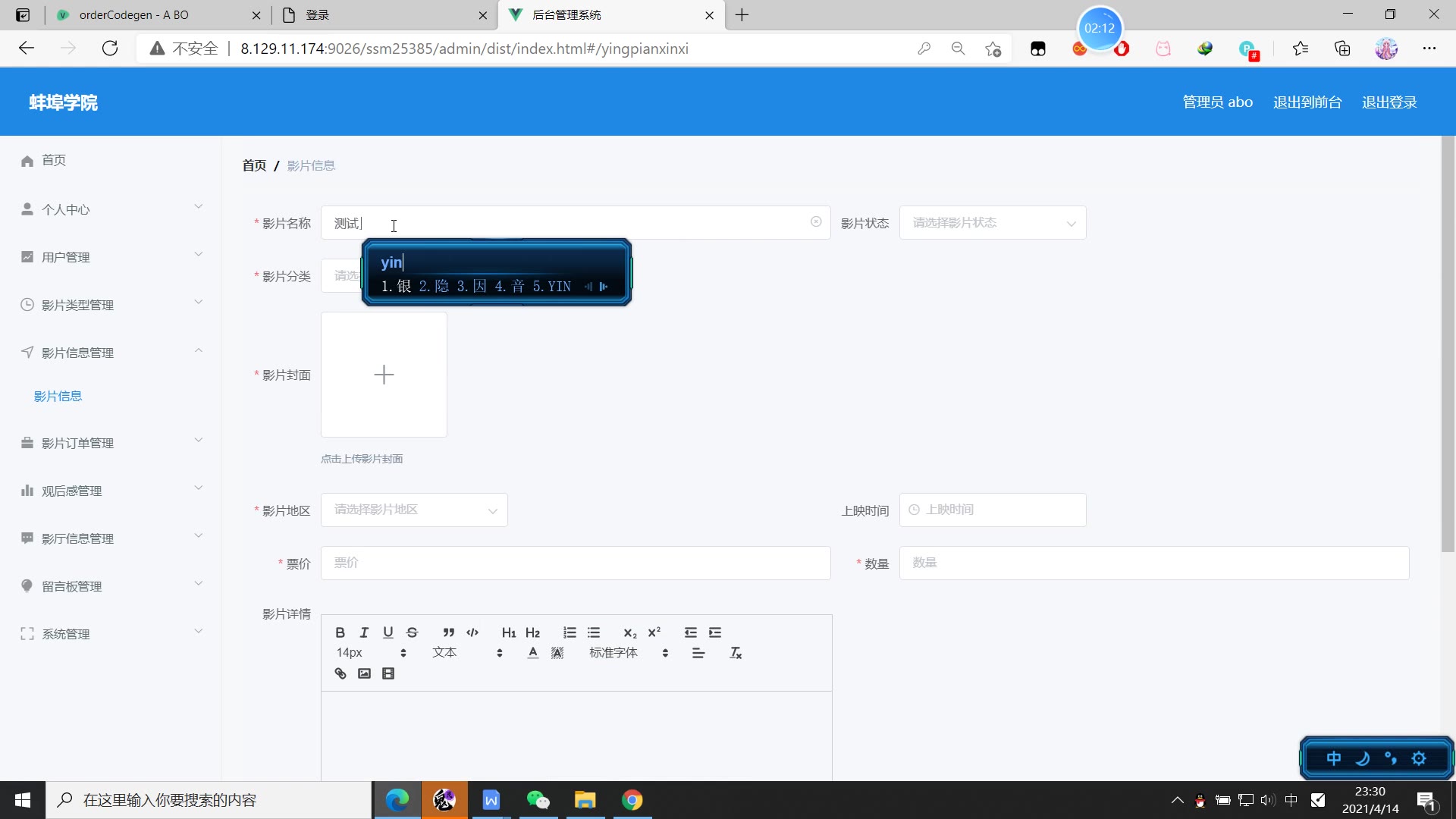
Task: Toggle underline formatting
Action: click(x=388, y=632)
